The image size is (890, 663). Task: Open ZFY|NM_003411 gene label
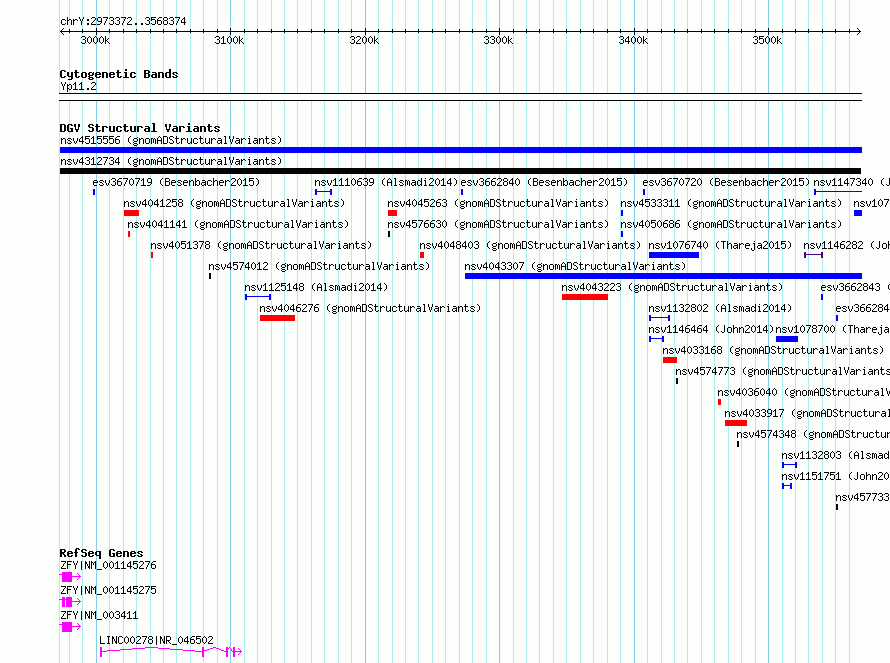tap(99, 615)
